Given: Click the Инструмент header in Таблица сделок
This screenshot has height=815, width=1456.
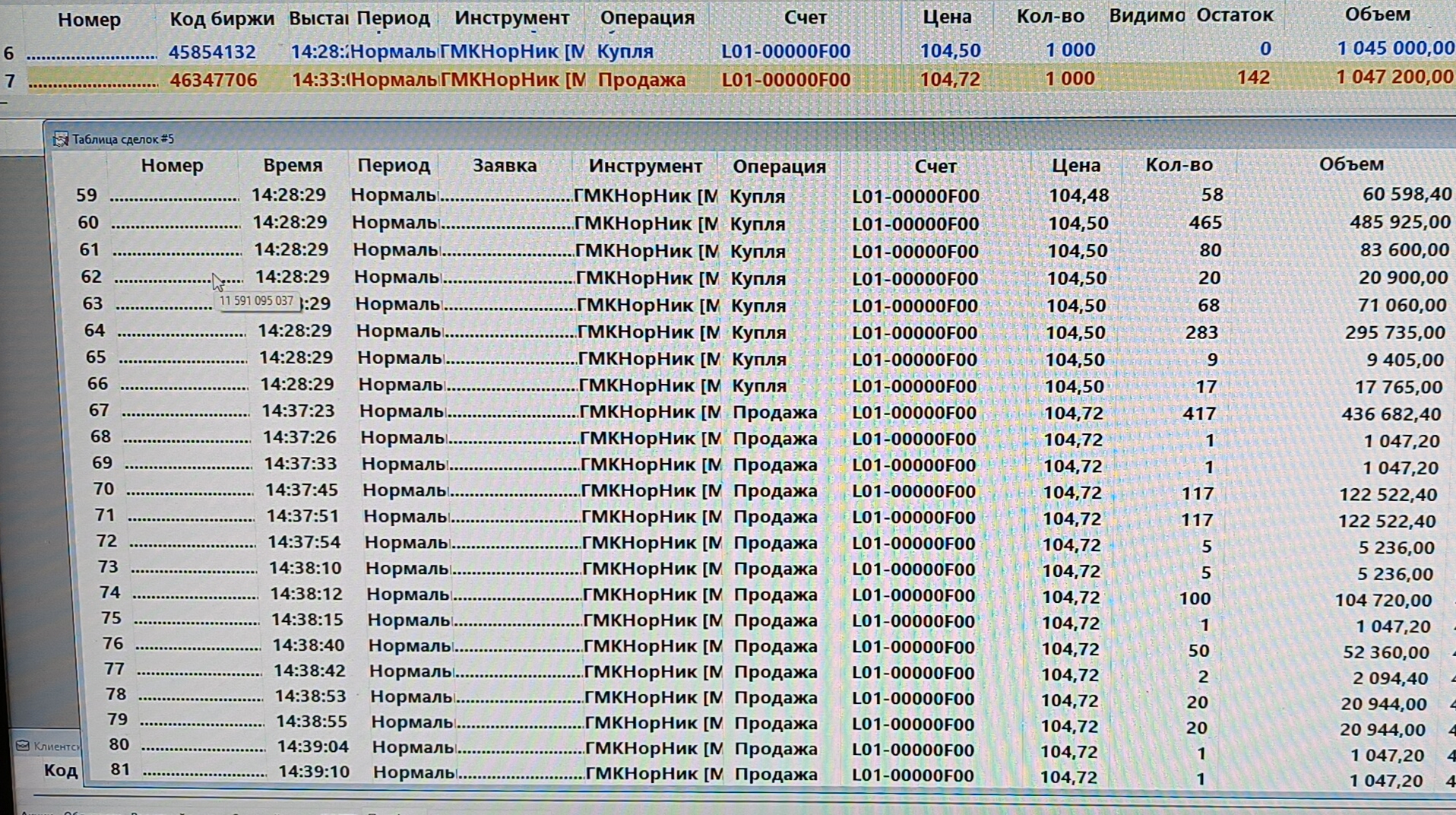Looking at the screenshot, I should point(645,166).
